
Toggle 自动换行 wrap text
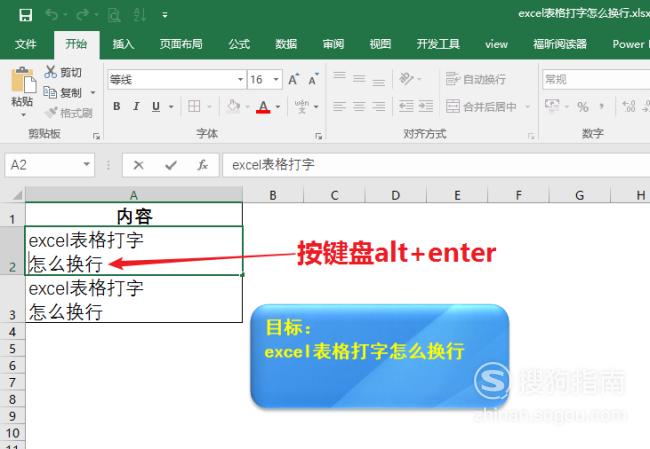[x=475, y=79]
